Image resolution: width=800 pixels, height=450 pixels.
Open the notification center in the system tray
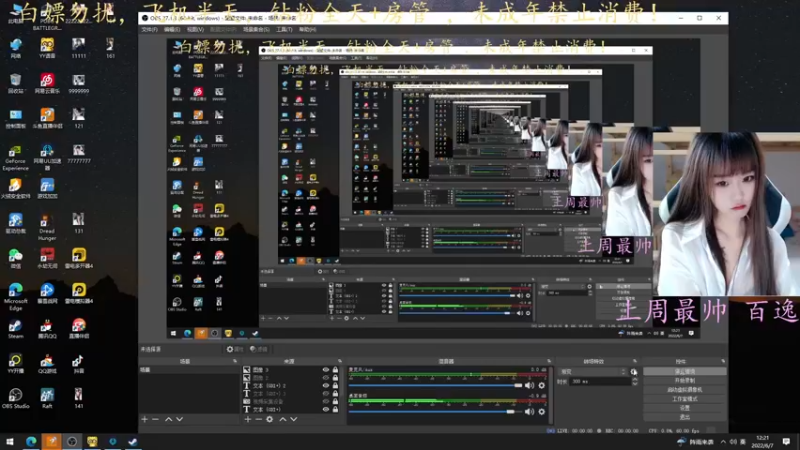coord(786,442)
